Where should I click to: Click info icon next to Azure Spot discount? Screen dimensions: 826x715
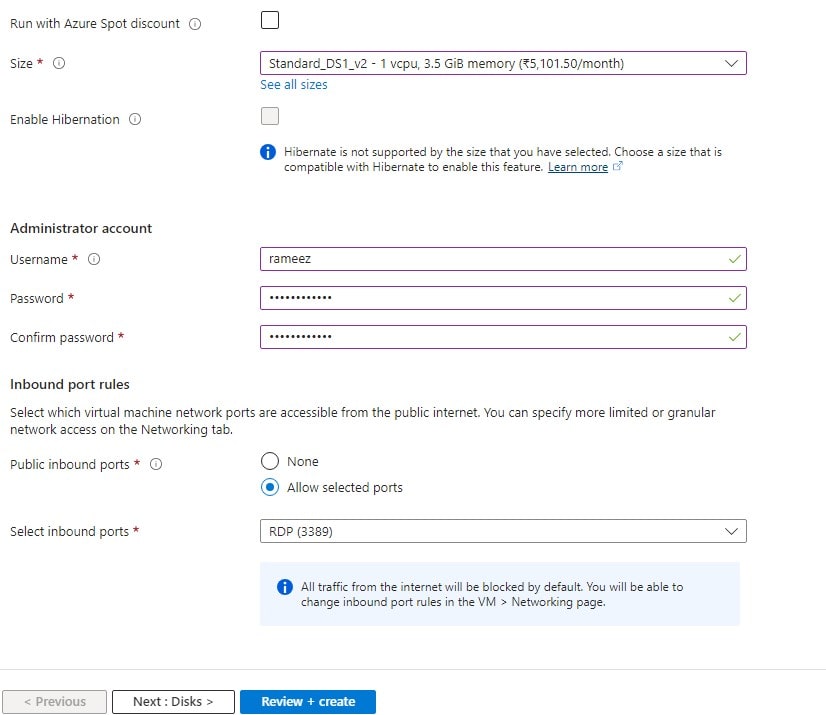[x=195, y=24]
